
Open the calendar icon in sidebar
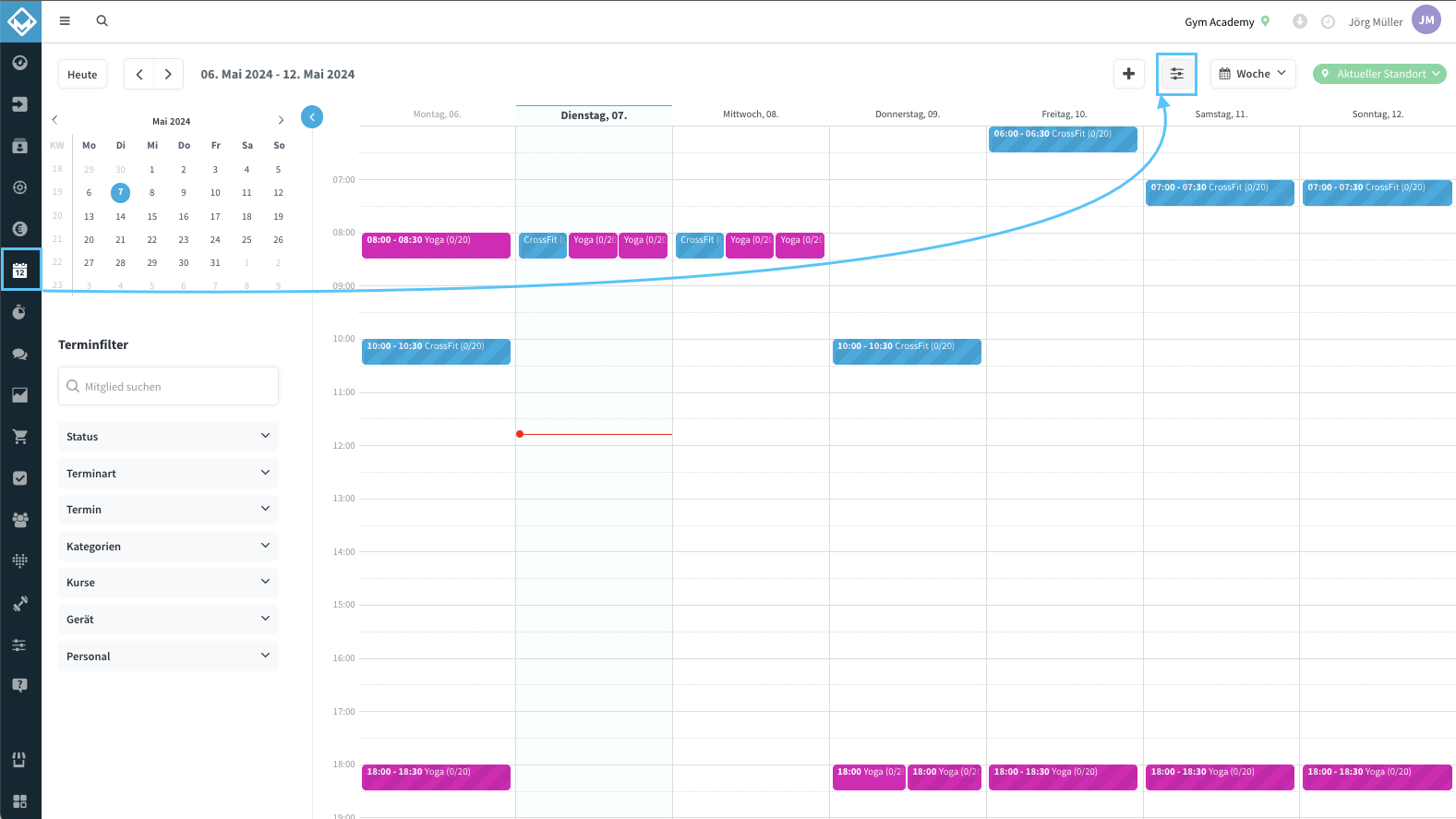point(20,271)
